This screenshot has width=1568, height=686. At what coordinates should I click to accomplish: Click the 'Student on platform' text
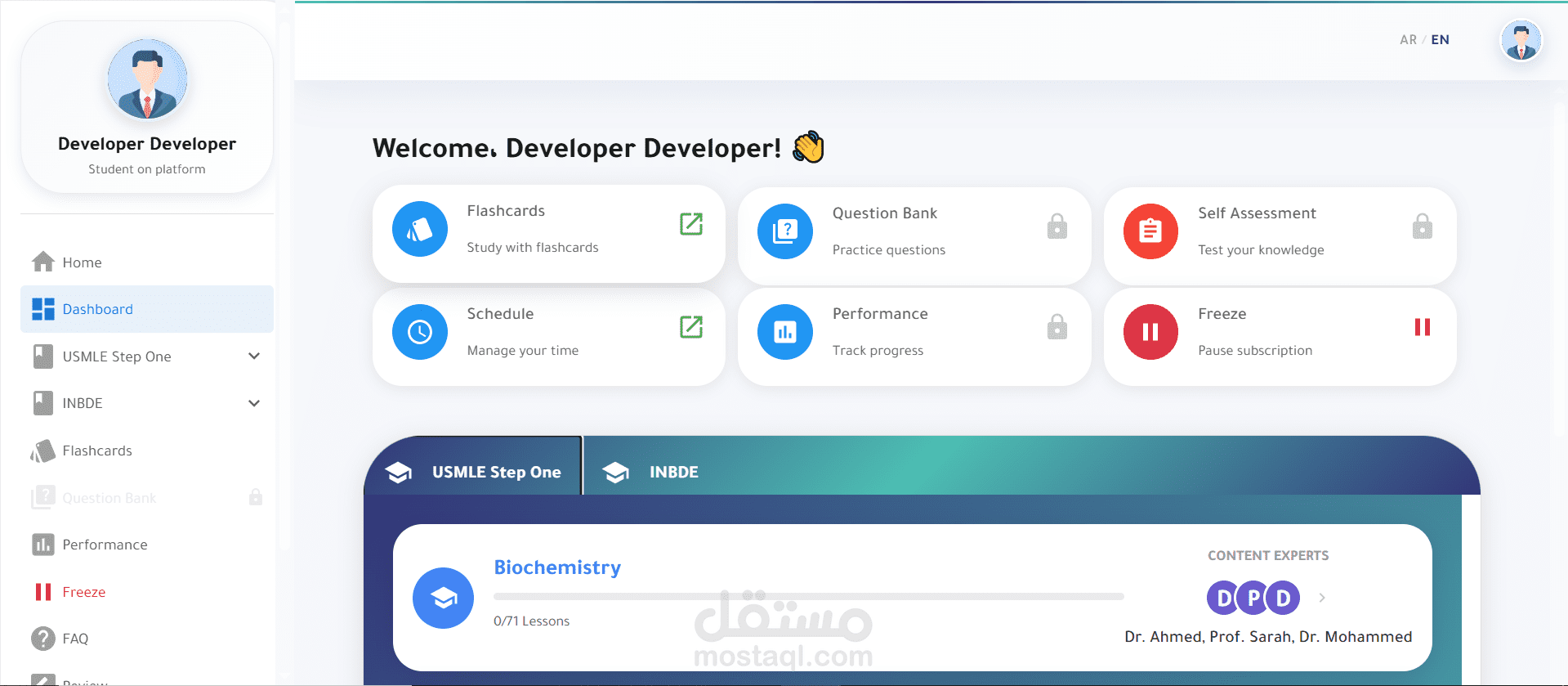pyautogui.click(x=147, y=169)
